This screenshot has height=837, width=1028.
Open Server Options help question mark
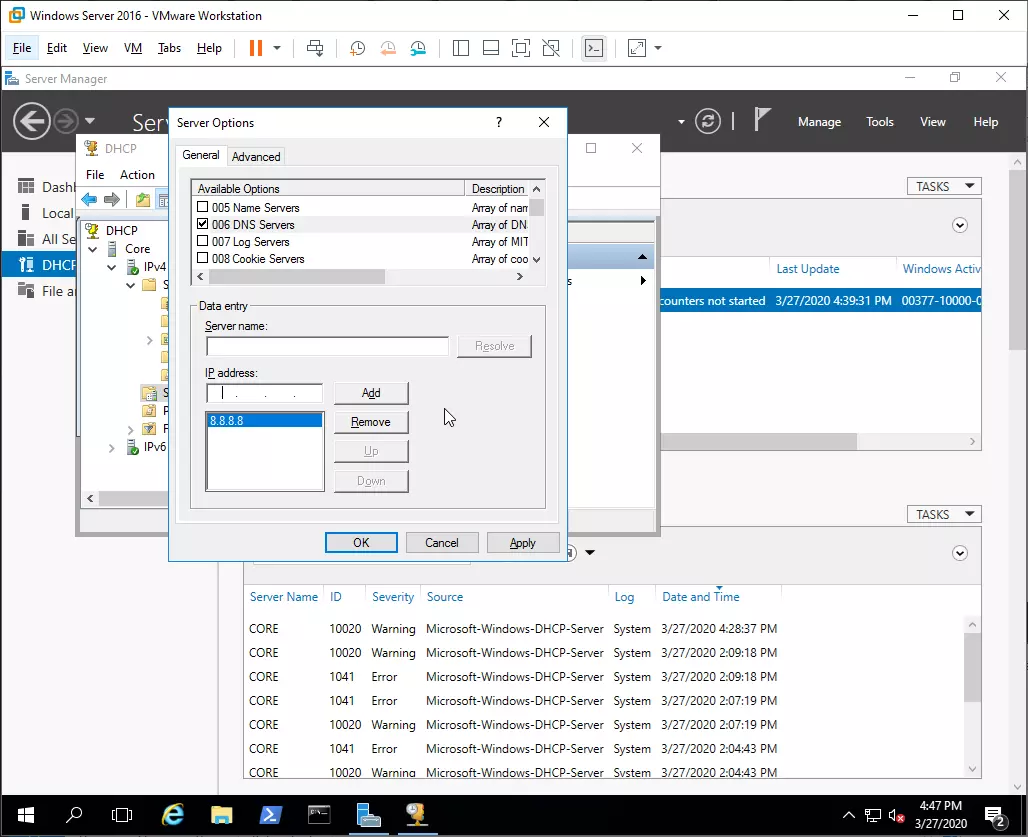pos(499,123)
